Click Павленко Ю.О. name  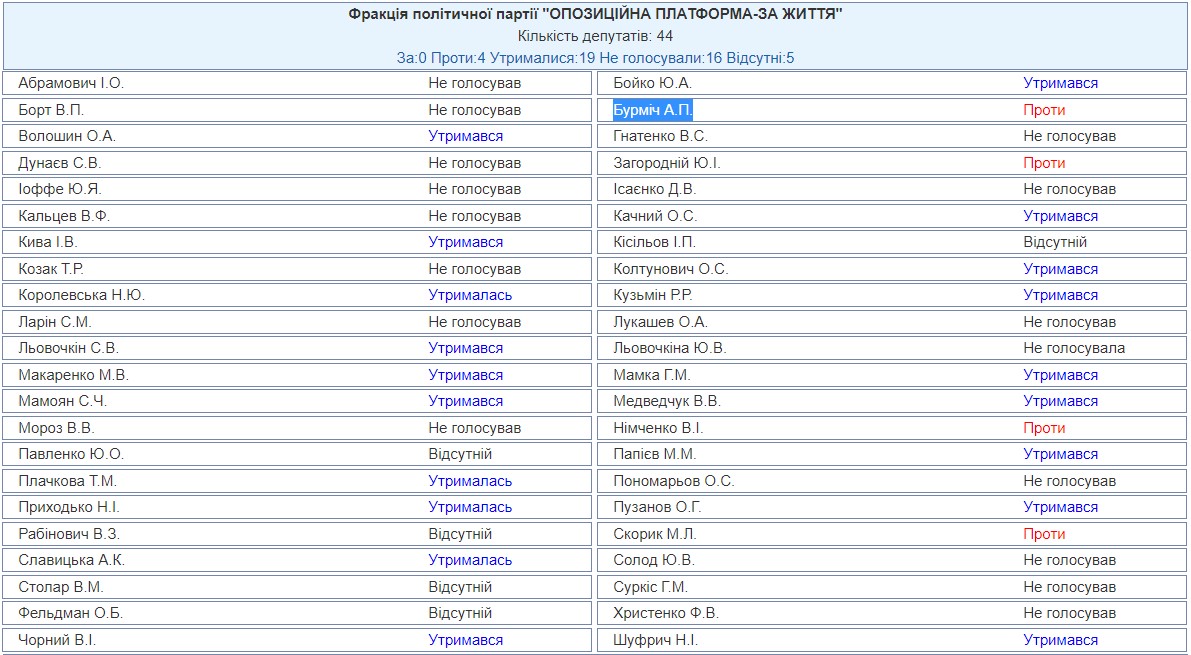click(x=71, y=454)
